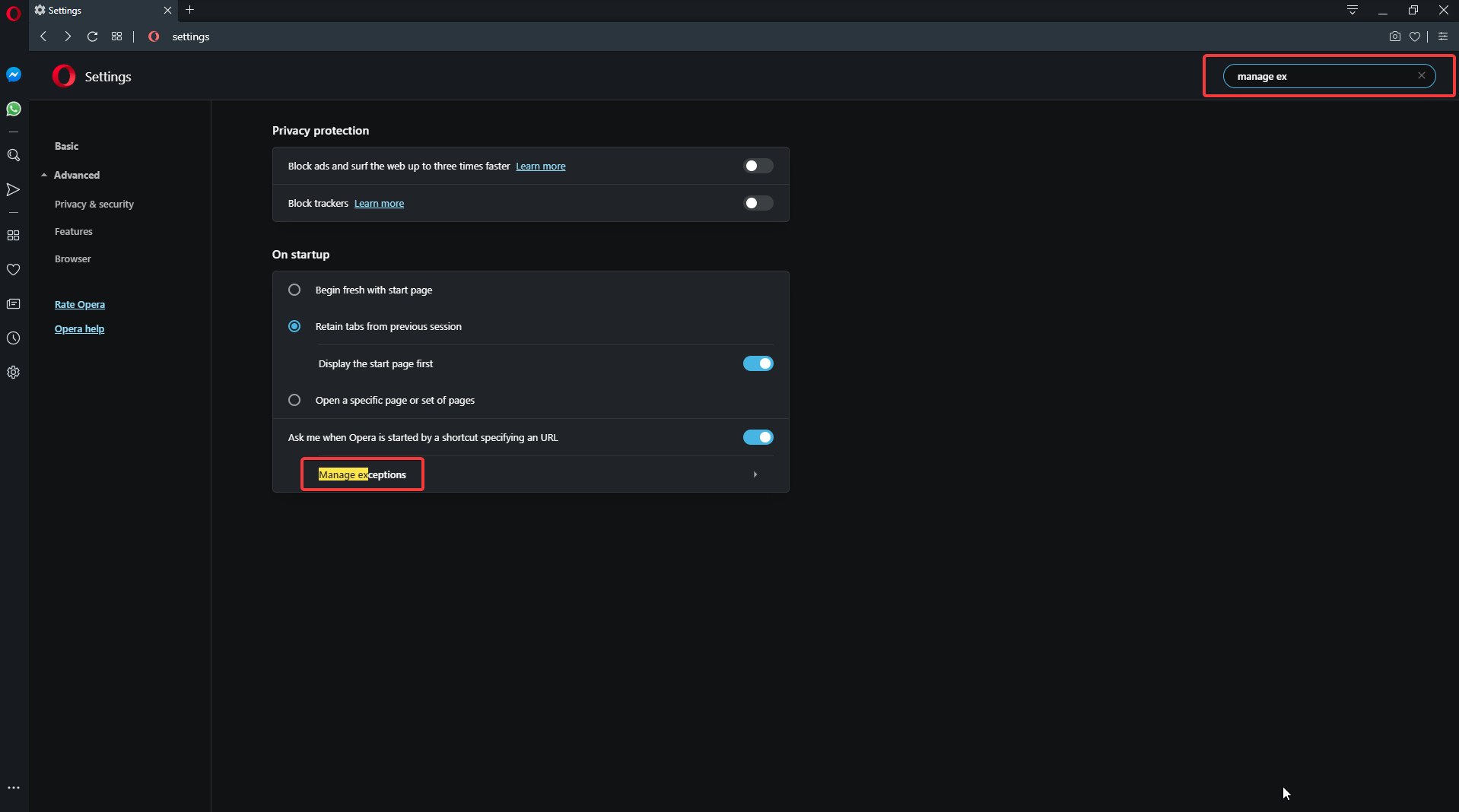Image resolution: width=1459 pixels, height=812 pixels.
Task: Go to Privacy & security settings
Action: 93,204
